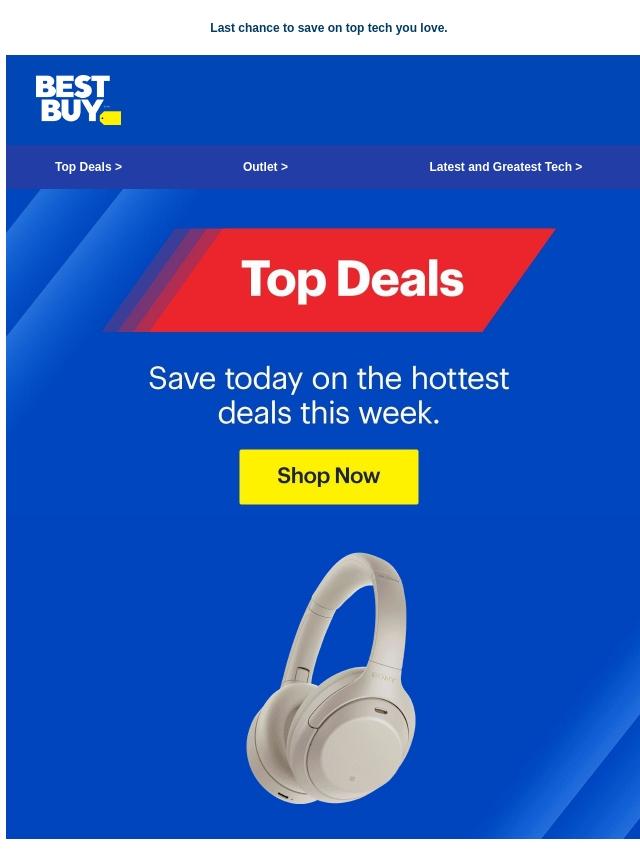The image size is (640, 854).
Task: Click the oval microphone slot on ear cup
Action: pyautogui.click(x=381, y=711)
